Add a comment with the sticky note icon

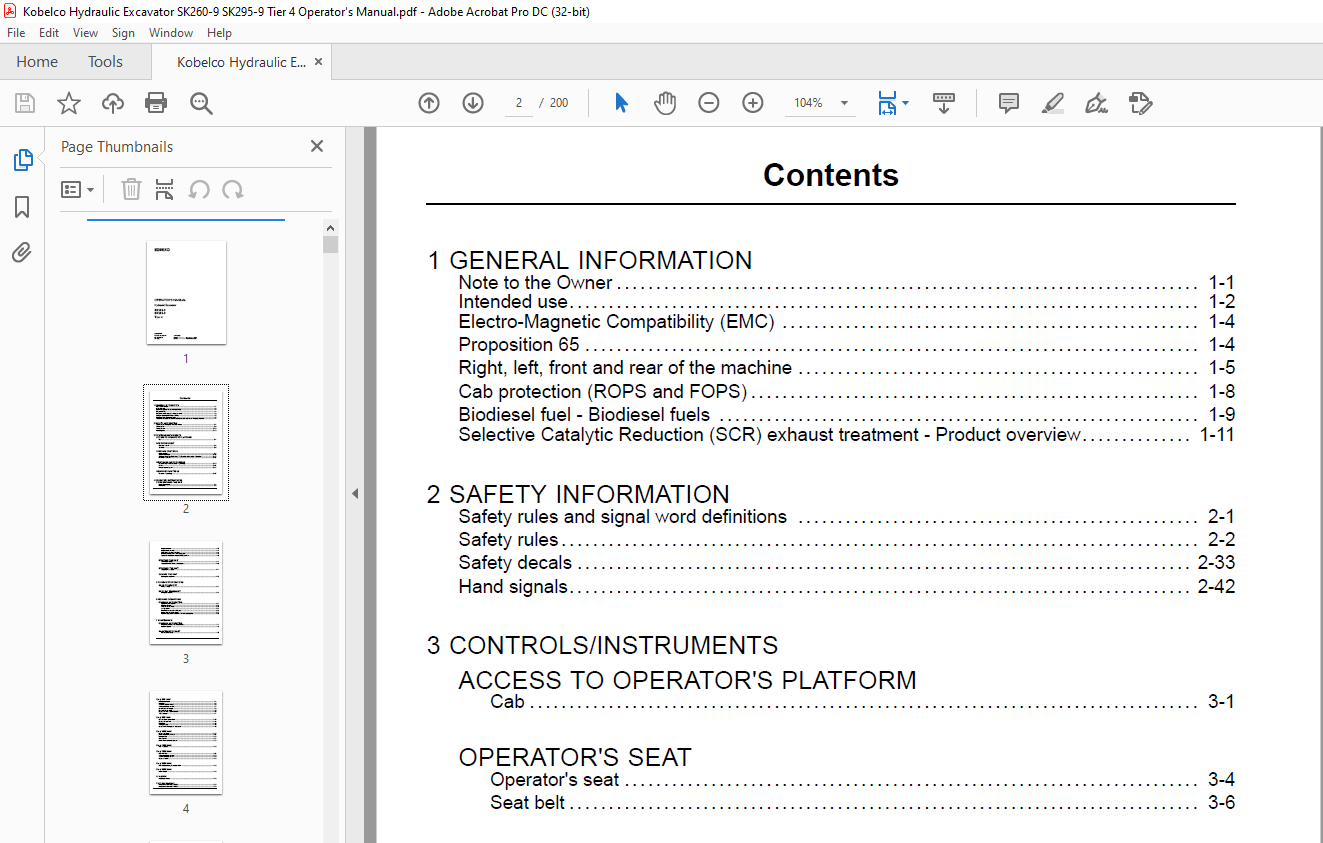[1009, 103]
